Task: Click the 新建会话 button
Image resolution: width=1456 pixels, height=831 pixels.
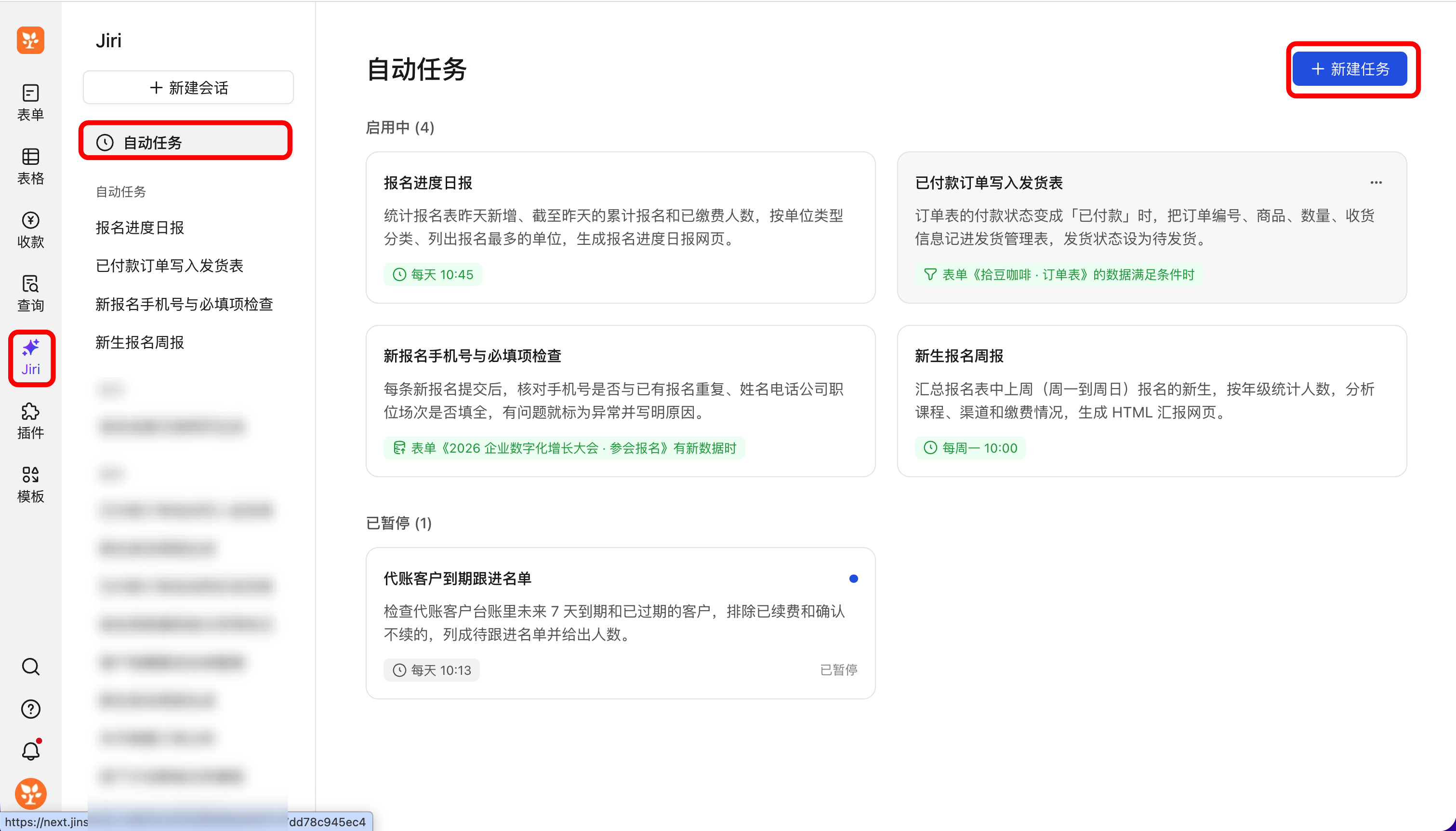Action: (188, 87)
